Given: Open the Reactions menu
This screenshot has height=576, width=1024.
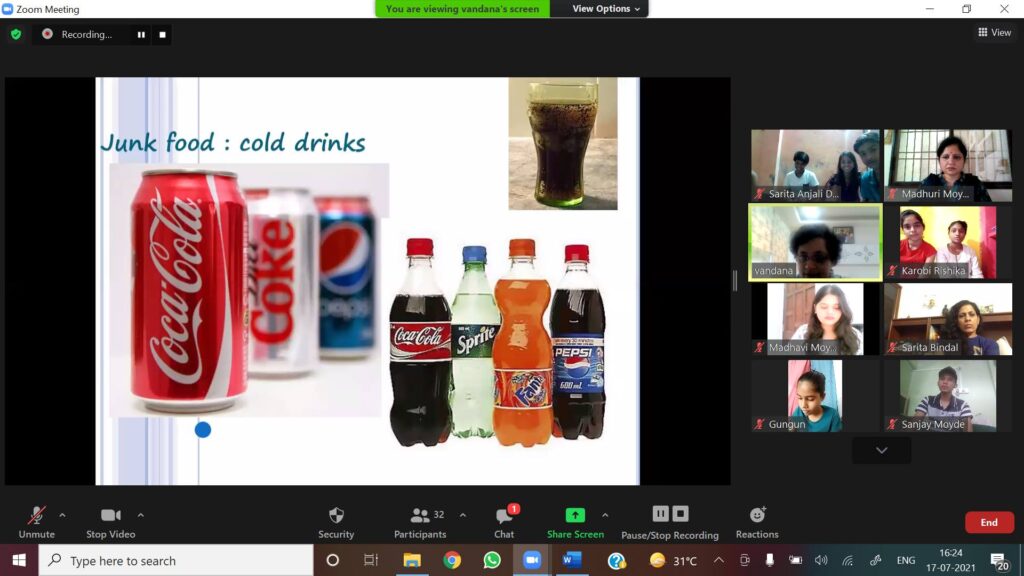Looking at the screenshot, I should 757,522.
